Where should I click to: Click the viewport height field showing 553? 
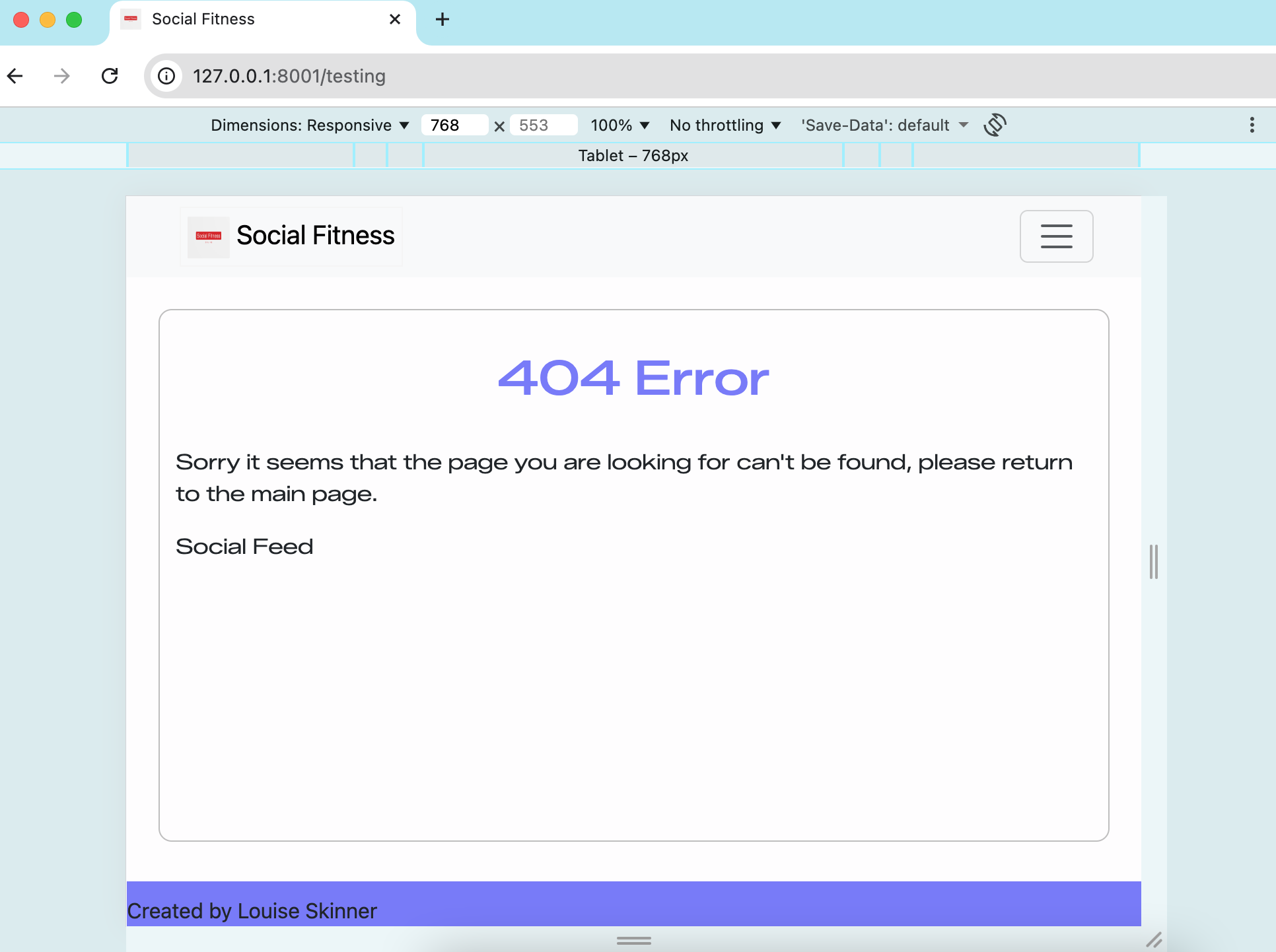(543, 125)
